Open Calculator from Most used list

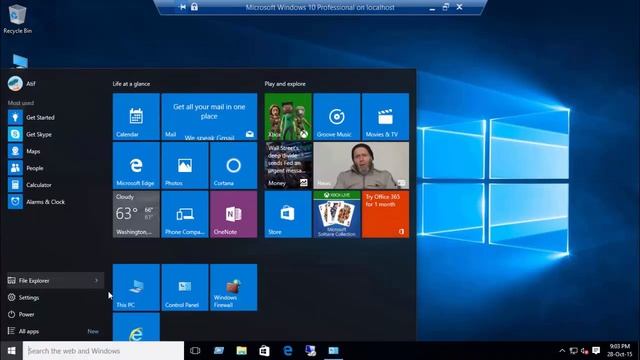[30, 185]
